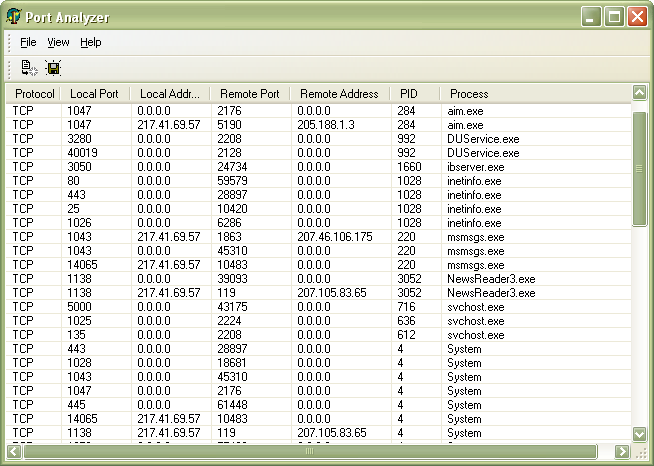This screenshot has width=654, height=466.
Task: Click local port 40019
Action: [x=82, y=153]
